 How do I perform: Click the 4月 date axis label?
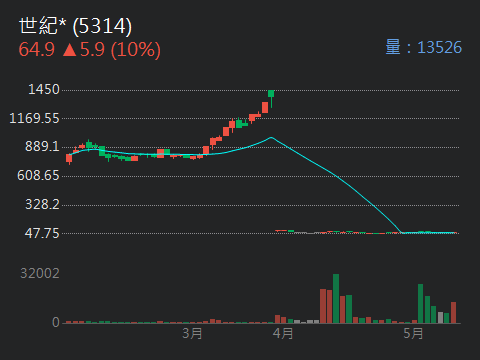pos(283,333)
